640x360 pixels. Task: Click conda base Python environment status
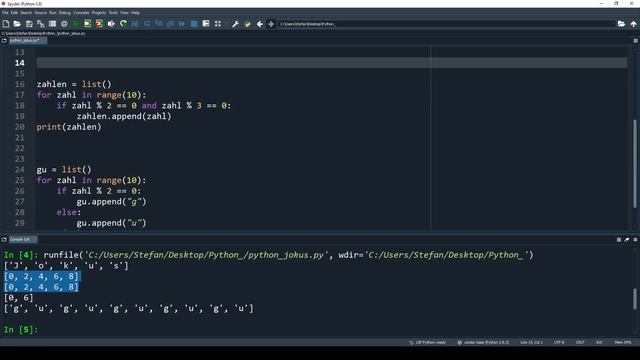point(483,342)
